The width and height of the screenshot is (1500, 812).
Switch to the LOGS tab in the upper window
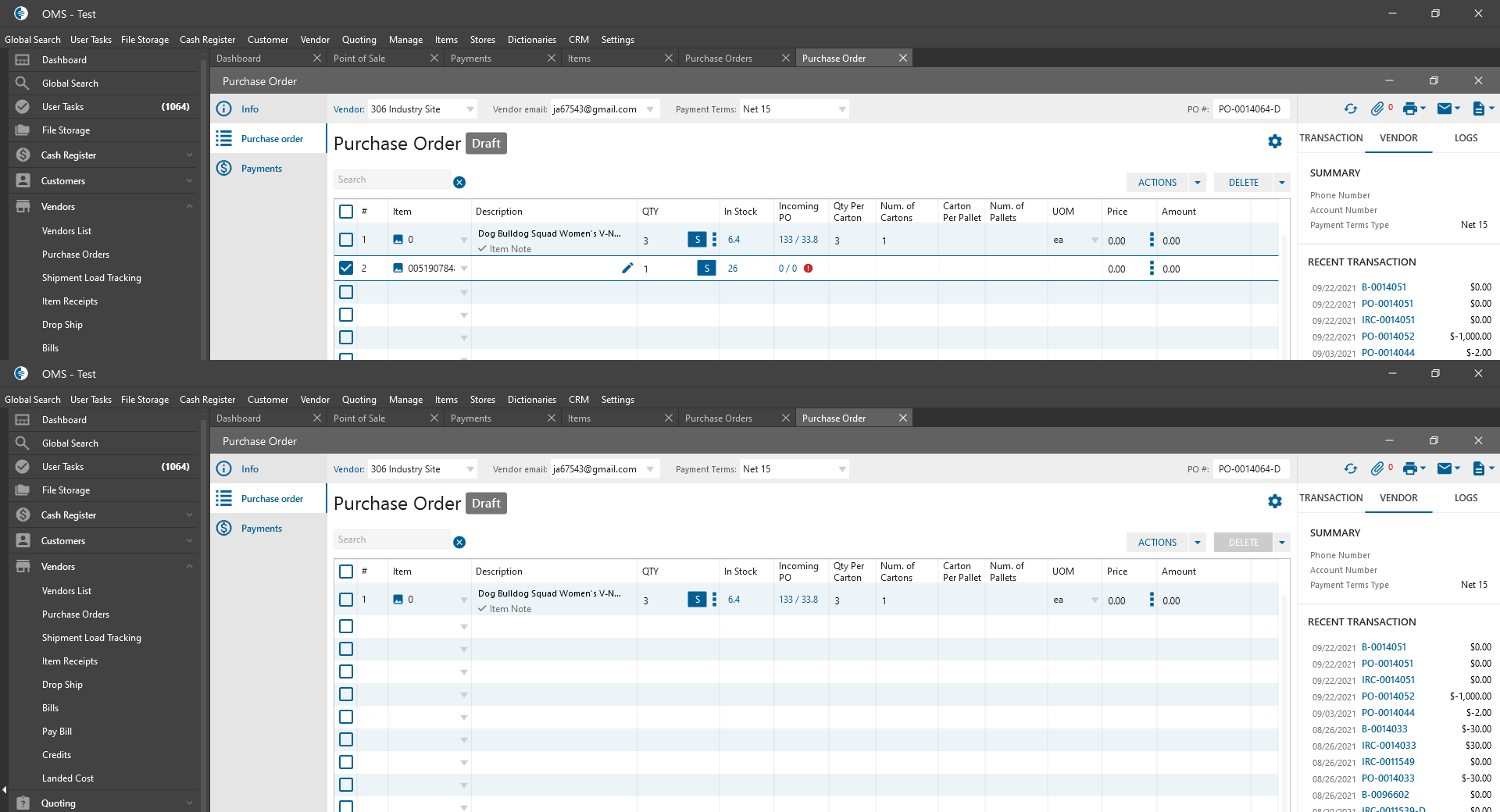point(1466,138)
